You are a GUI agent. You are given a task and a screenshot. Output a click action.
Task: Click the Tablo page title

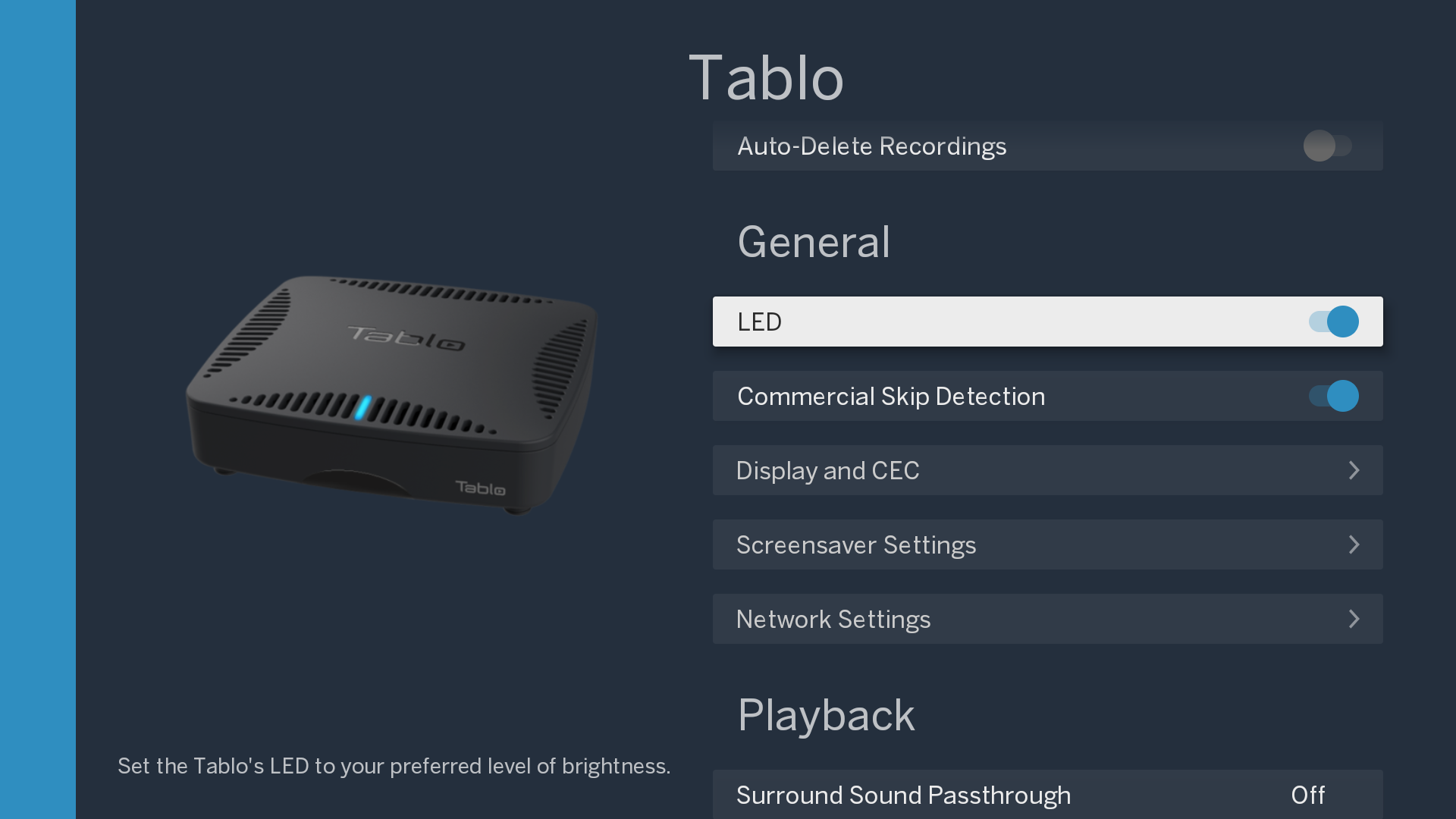pos(766,77)
